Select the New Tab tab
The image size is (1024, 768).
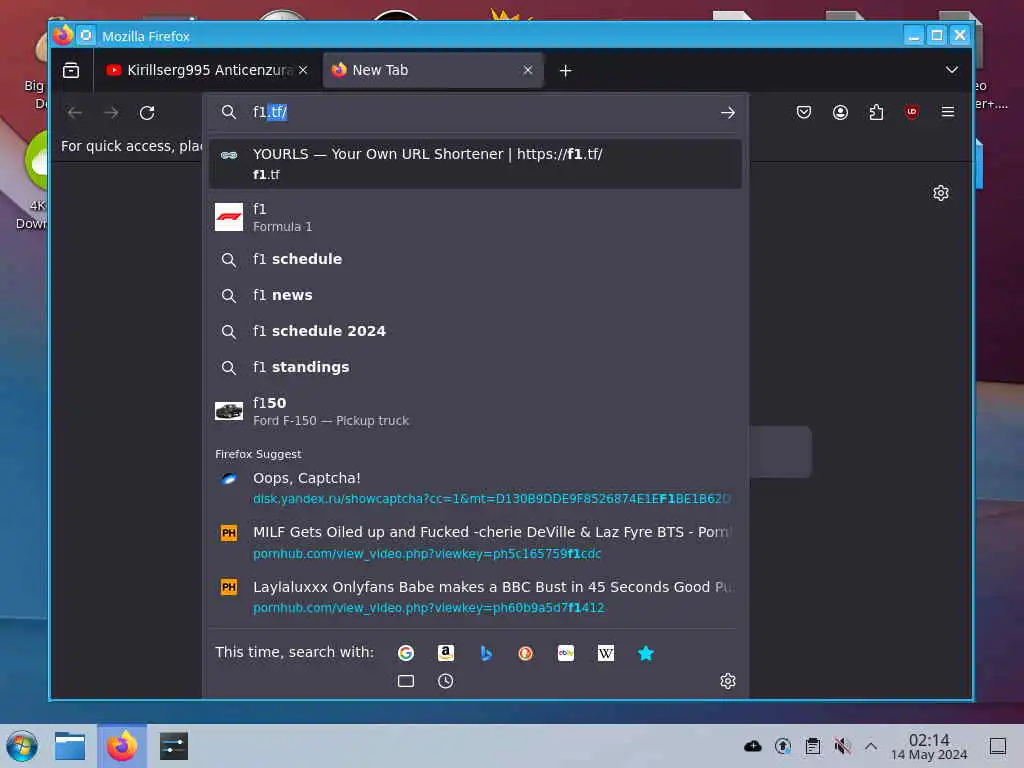[x=433, y=70]
